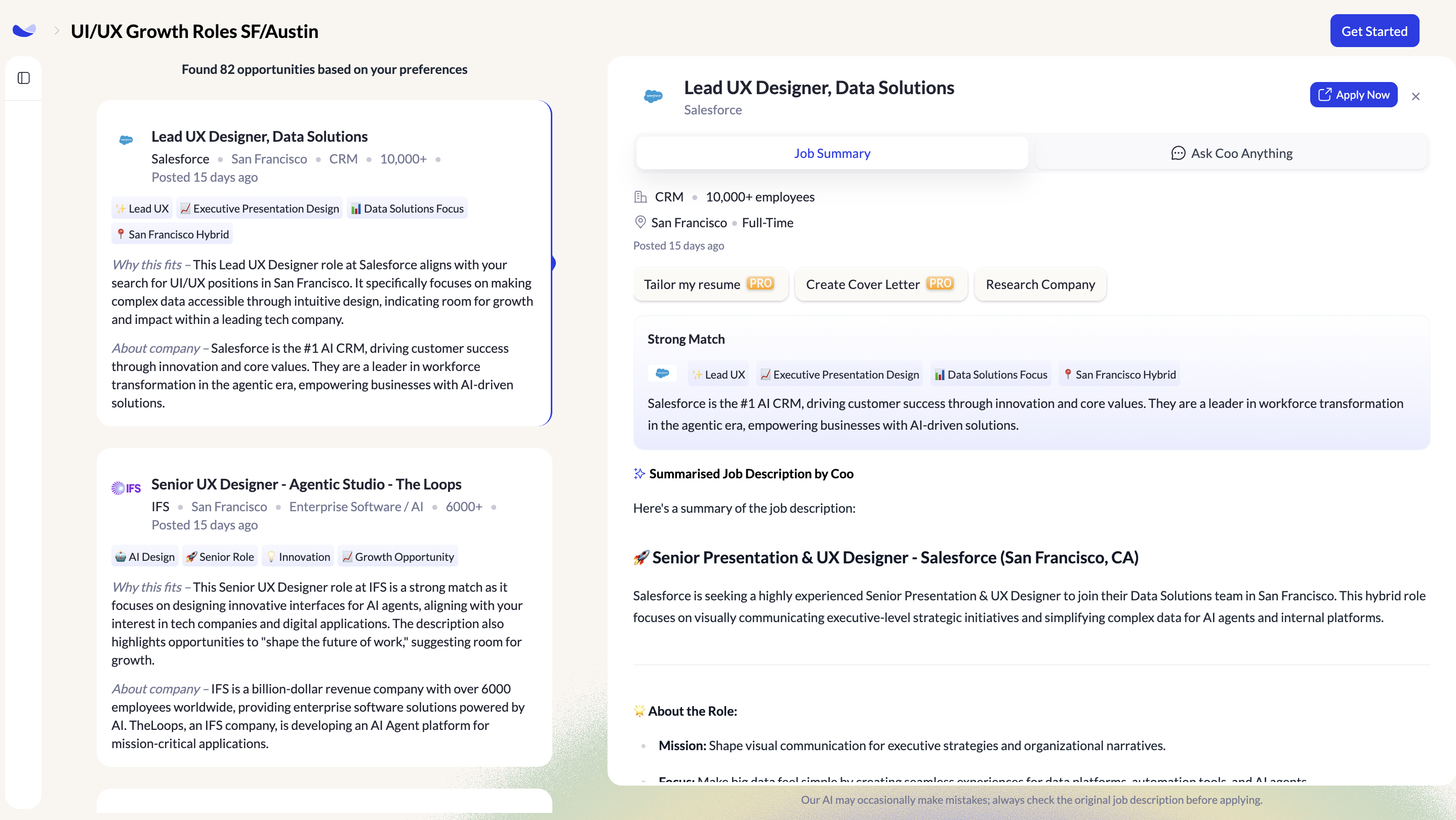
Task: Click the chat bubble icon beside Ask Coo Anything
Action: coord(1178,152)
